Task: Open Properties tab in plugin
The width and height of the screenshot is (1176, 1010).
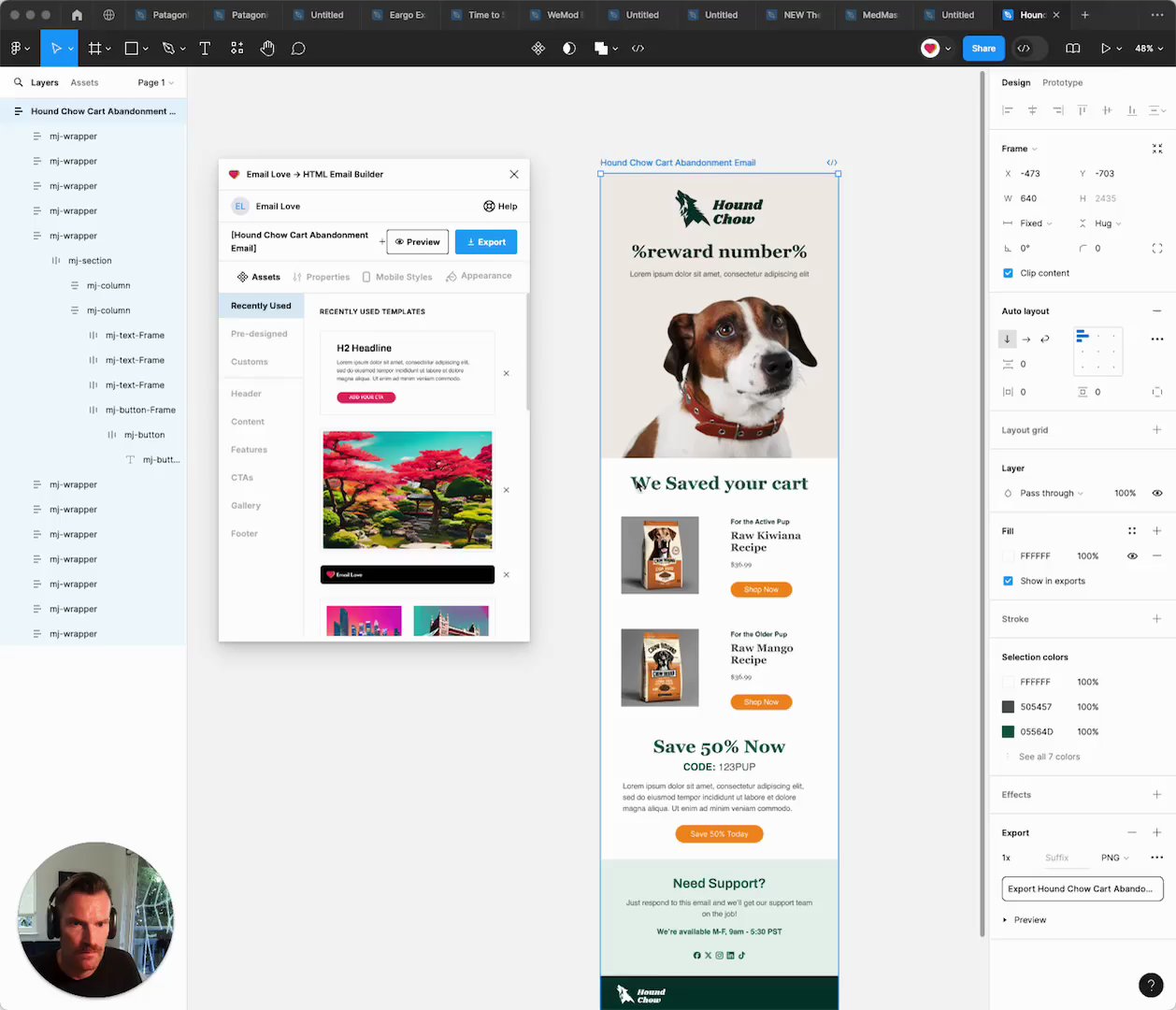Action: tap(321, 277)
